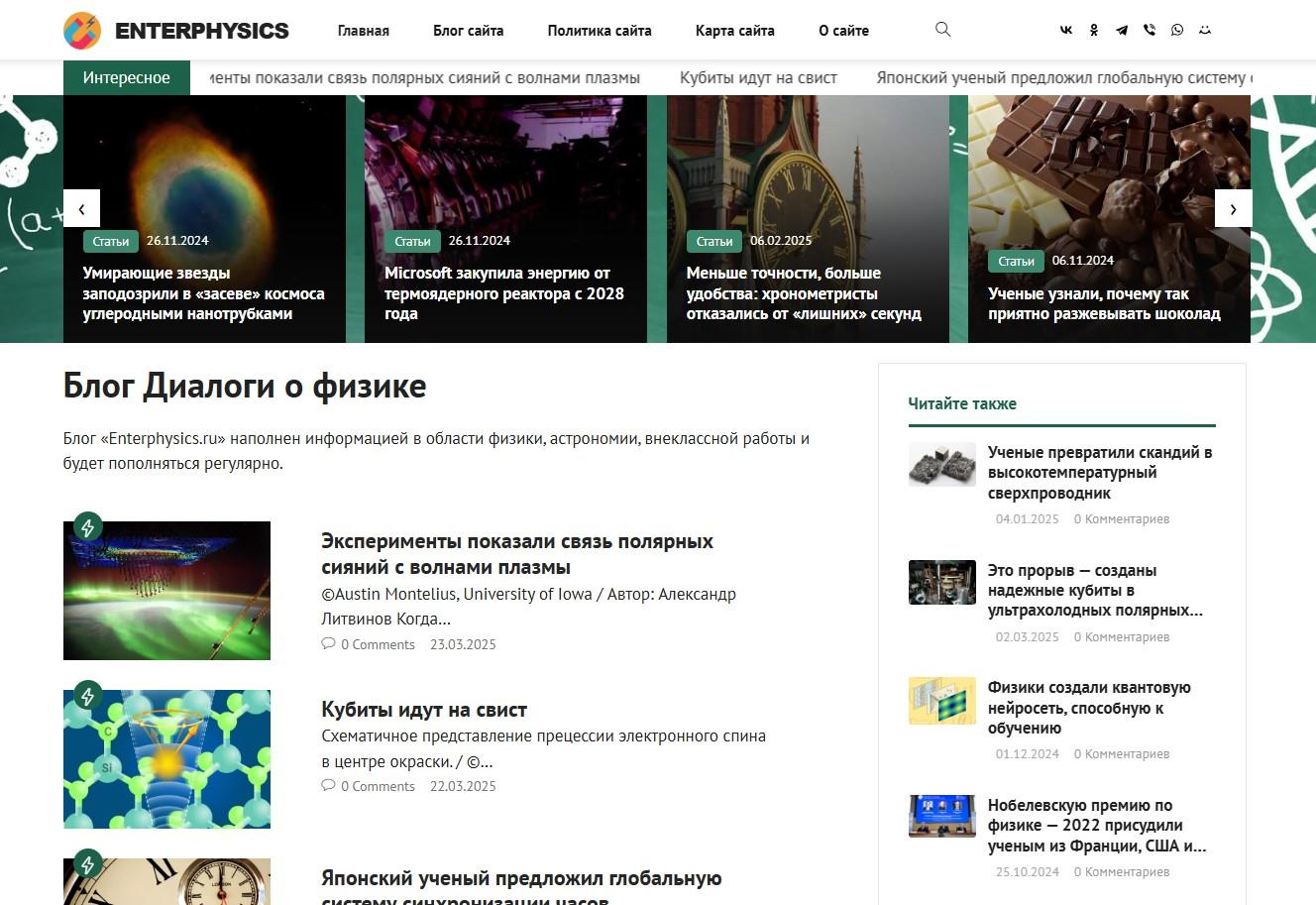Click the Viber phone icon
The image size is (1316, 905).
pyautogui.click(x=1150, y=30)
